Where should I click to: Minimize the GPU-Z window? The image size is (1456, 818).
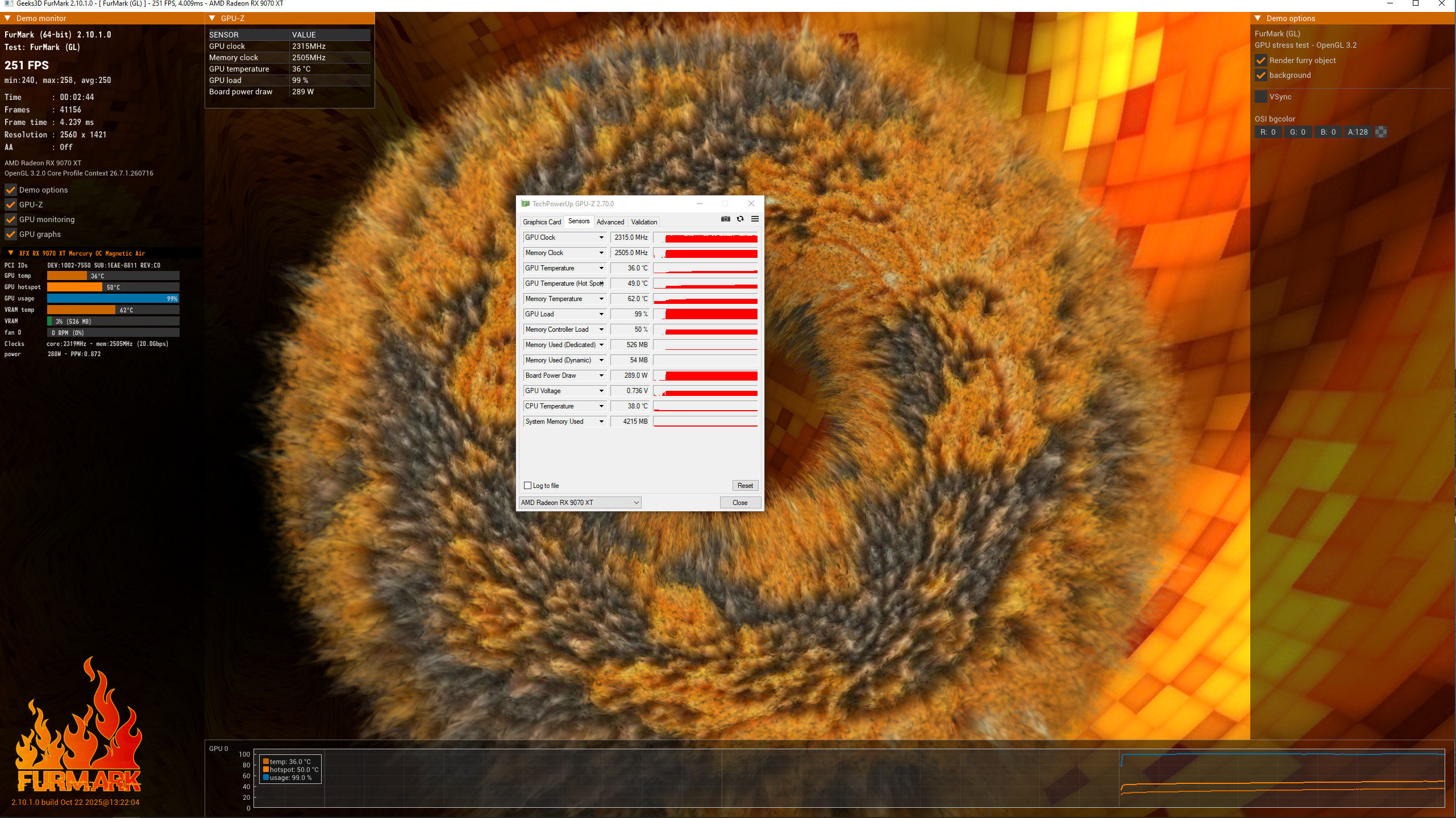(x=700, y=203)
